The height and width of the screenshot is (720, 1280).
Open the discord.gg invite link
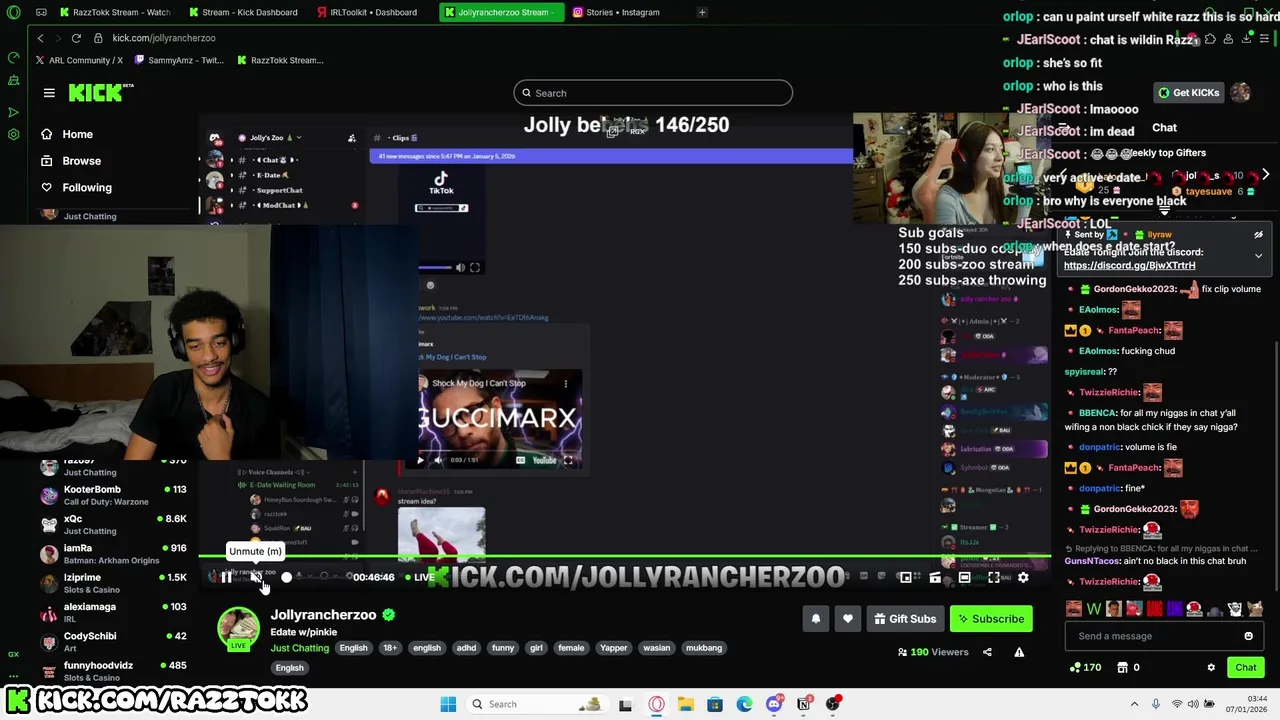click(x=1129, y=266)
